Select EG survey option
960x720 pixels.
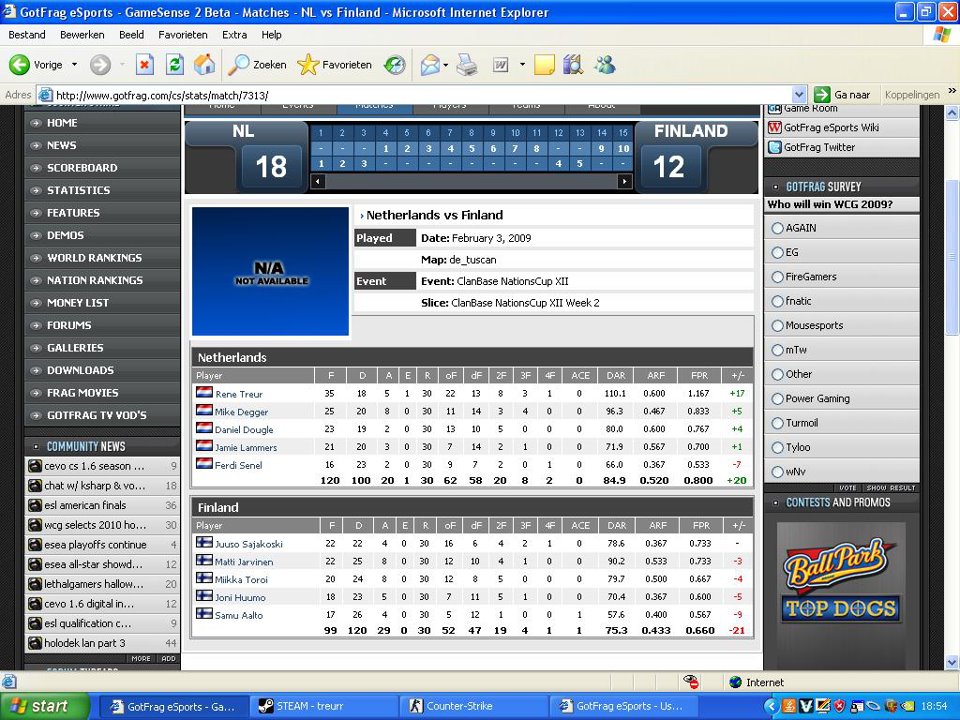[777, 252]
